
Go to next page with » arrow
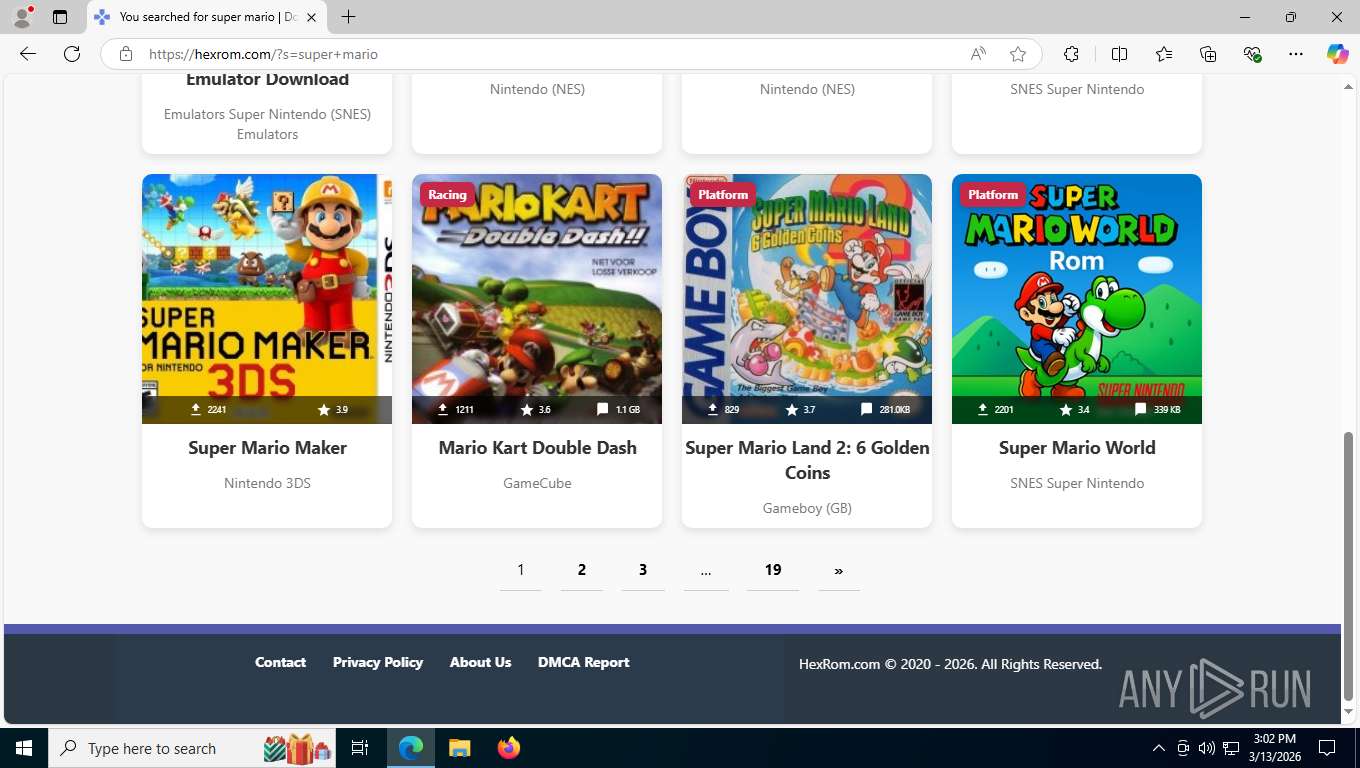[x=838, y=570]
